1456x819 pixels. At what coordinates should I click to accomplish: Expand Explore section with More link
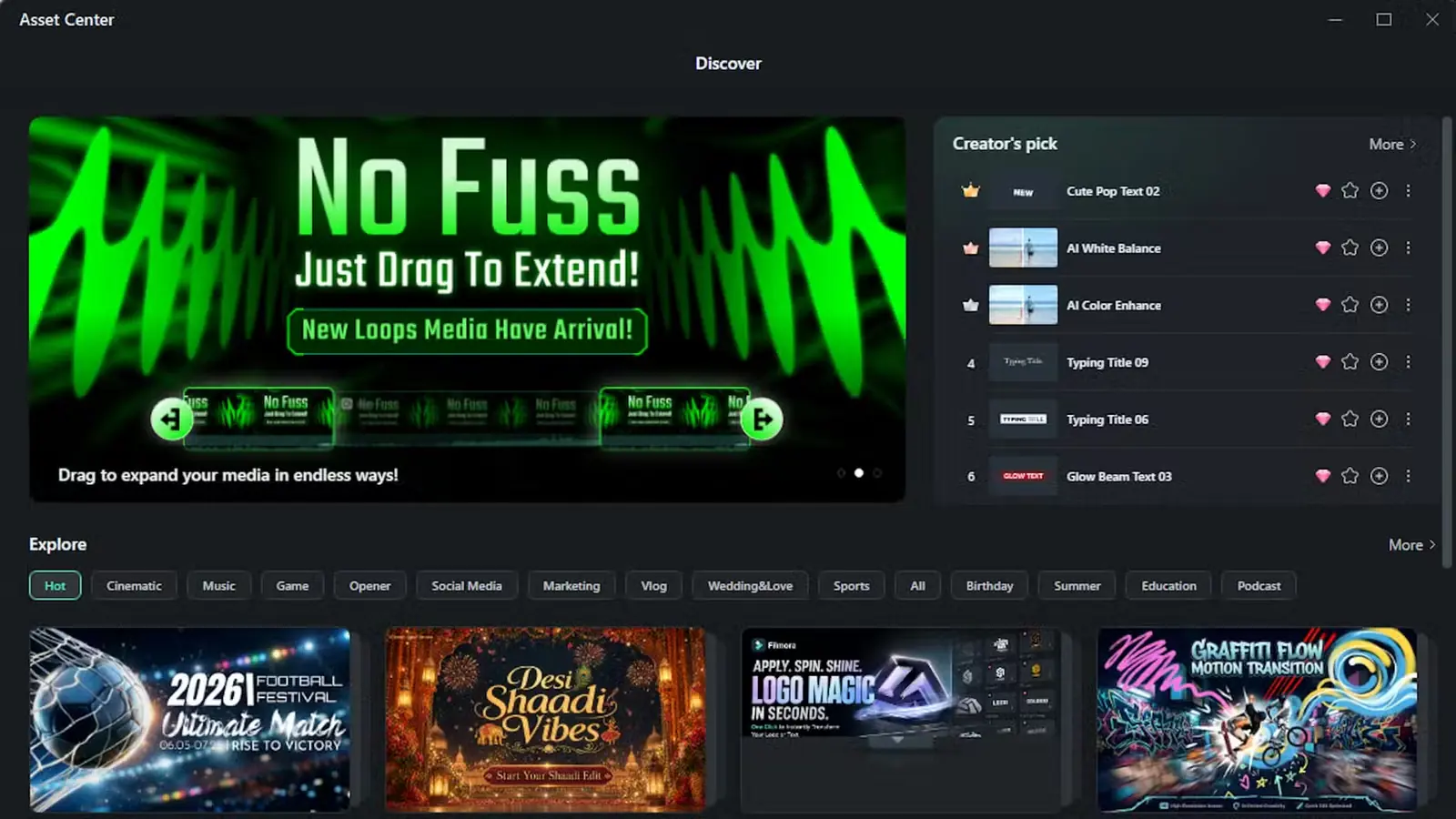point(1411,544)
